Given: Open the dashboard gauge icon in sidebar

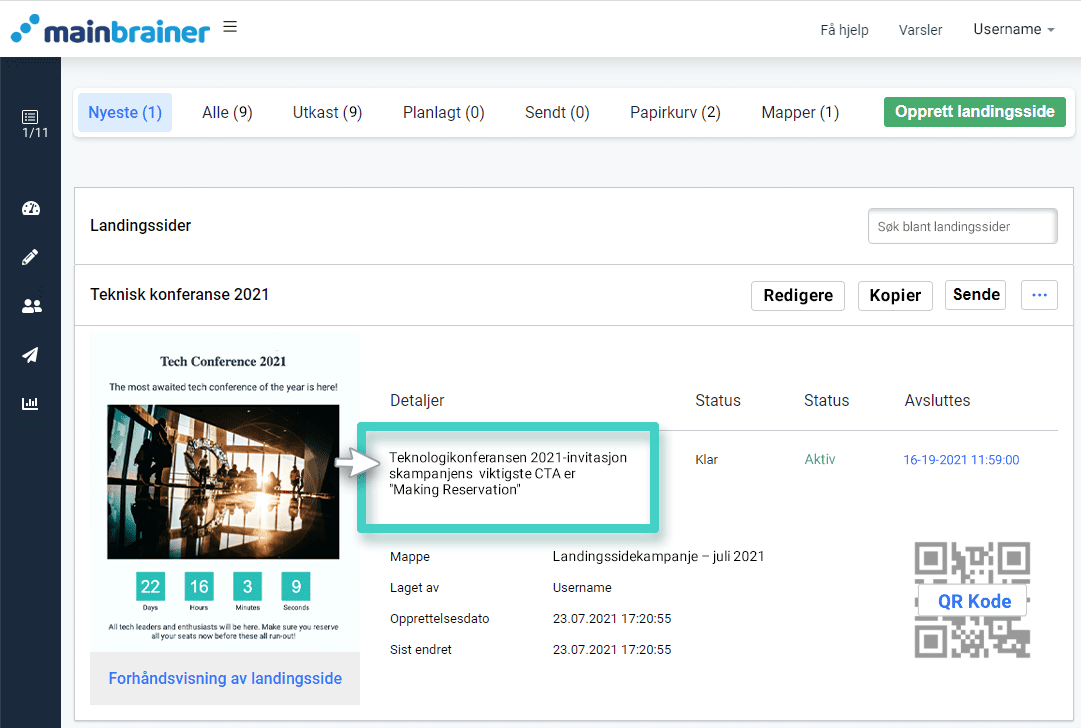Looking at the screenshot, I should point(31,208).
